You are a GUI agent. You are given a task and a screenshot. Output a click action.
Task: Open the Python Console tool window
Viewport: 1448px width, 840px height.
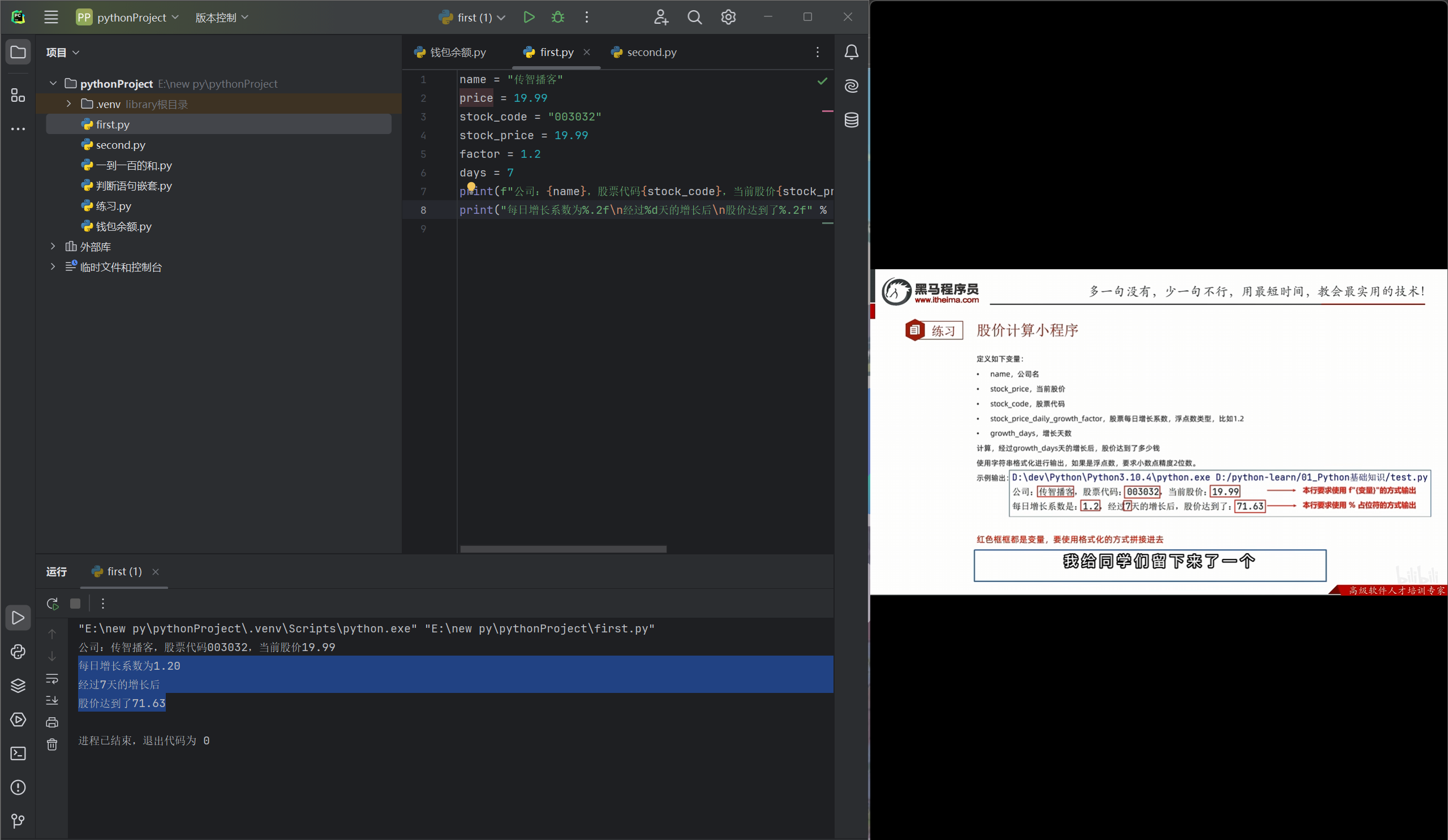coord(18,652)
